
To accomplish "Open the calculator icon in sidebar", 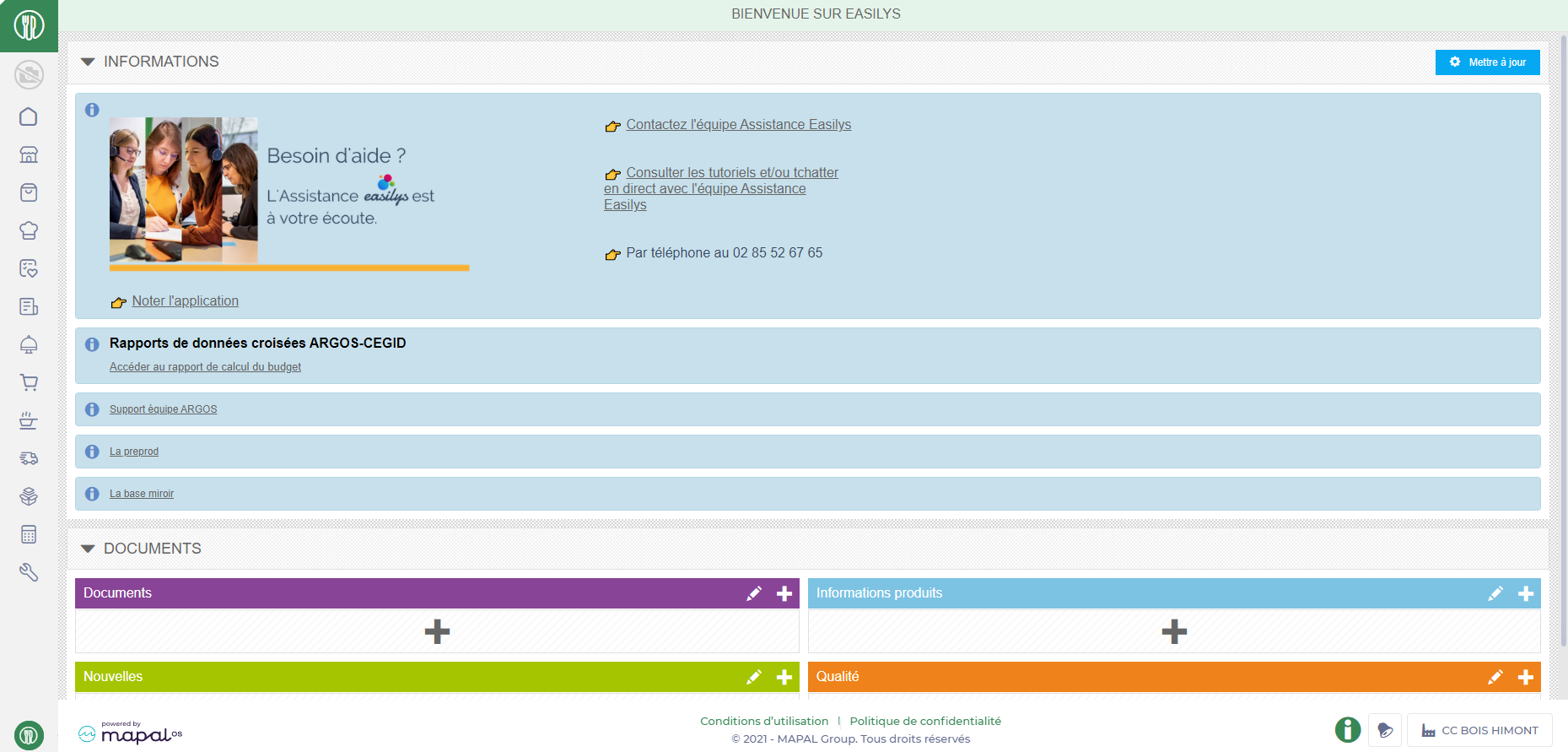I will coord(29,534).
